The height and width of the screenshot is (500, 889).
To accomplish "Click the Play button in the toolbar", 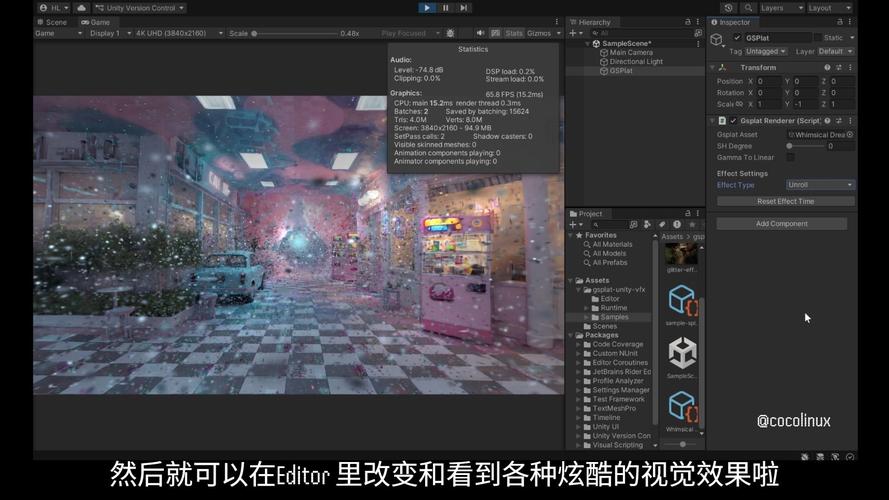I will [427, 8].
